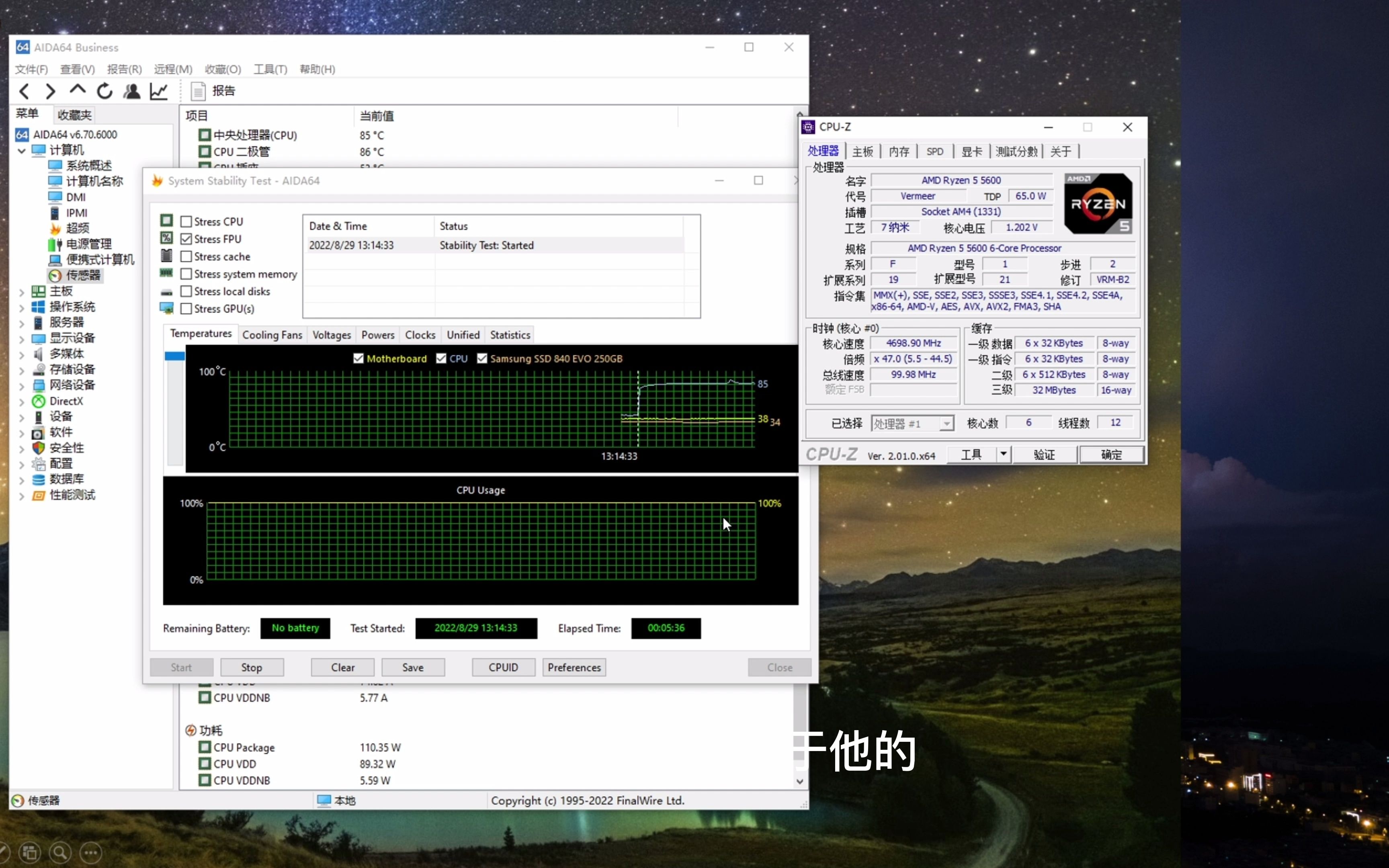Enable the Stress CPU checkbox
The width and height of the screenshot is (1389, 868).
click(x=186, y=221)
